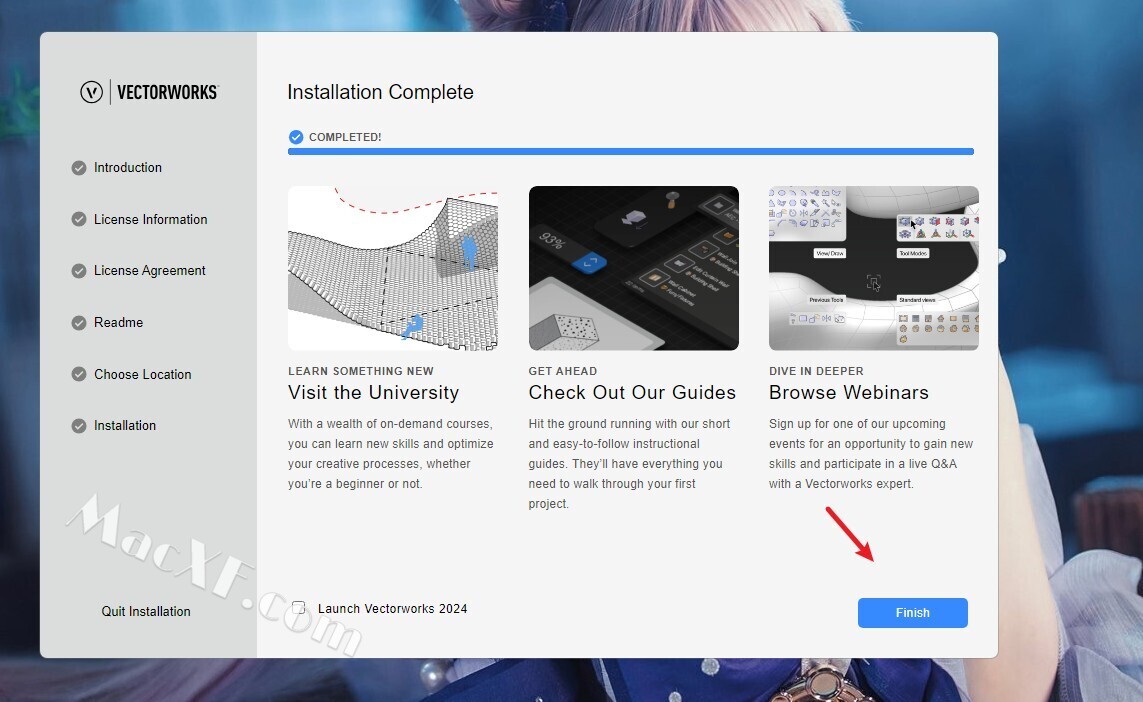Select the Introduction step label
Screen dimensions: 1143x702
128,168
